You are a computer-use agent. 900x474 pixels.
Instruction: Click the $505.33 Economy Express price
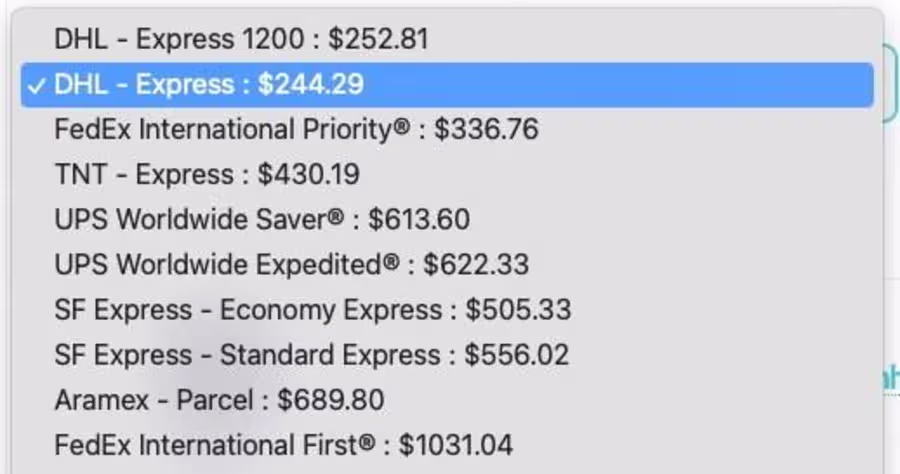coord(518,310)
